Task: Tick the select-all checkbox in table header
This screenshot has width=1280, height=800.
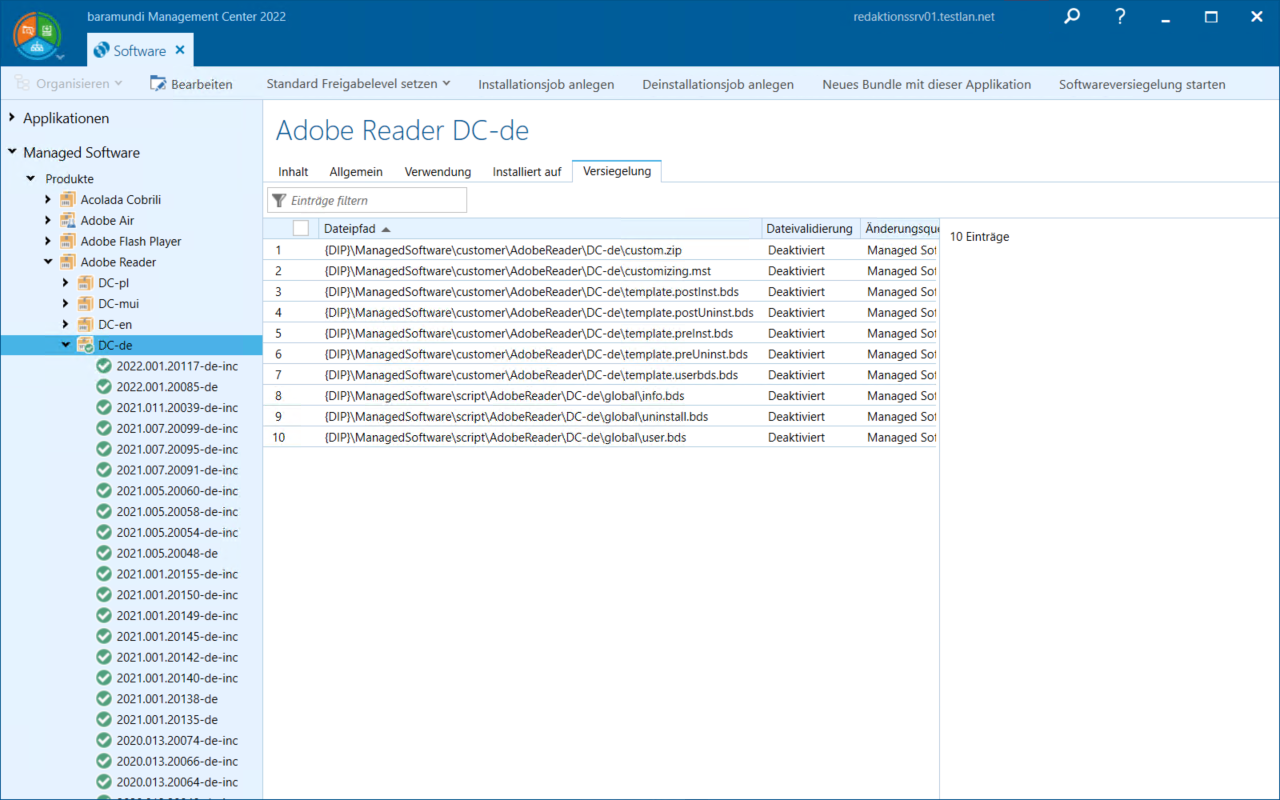Action: coord(301,229)
